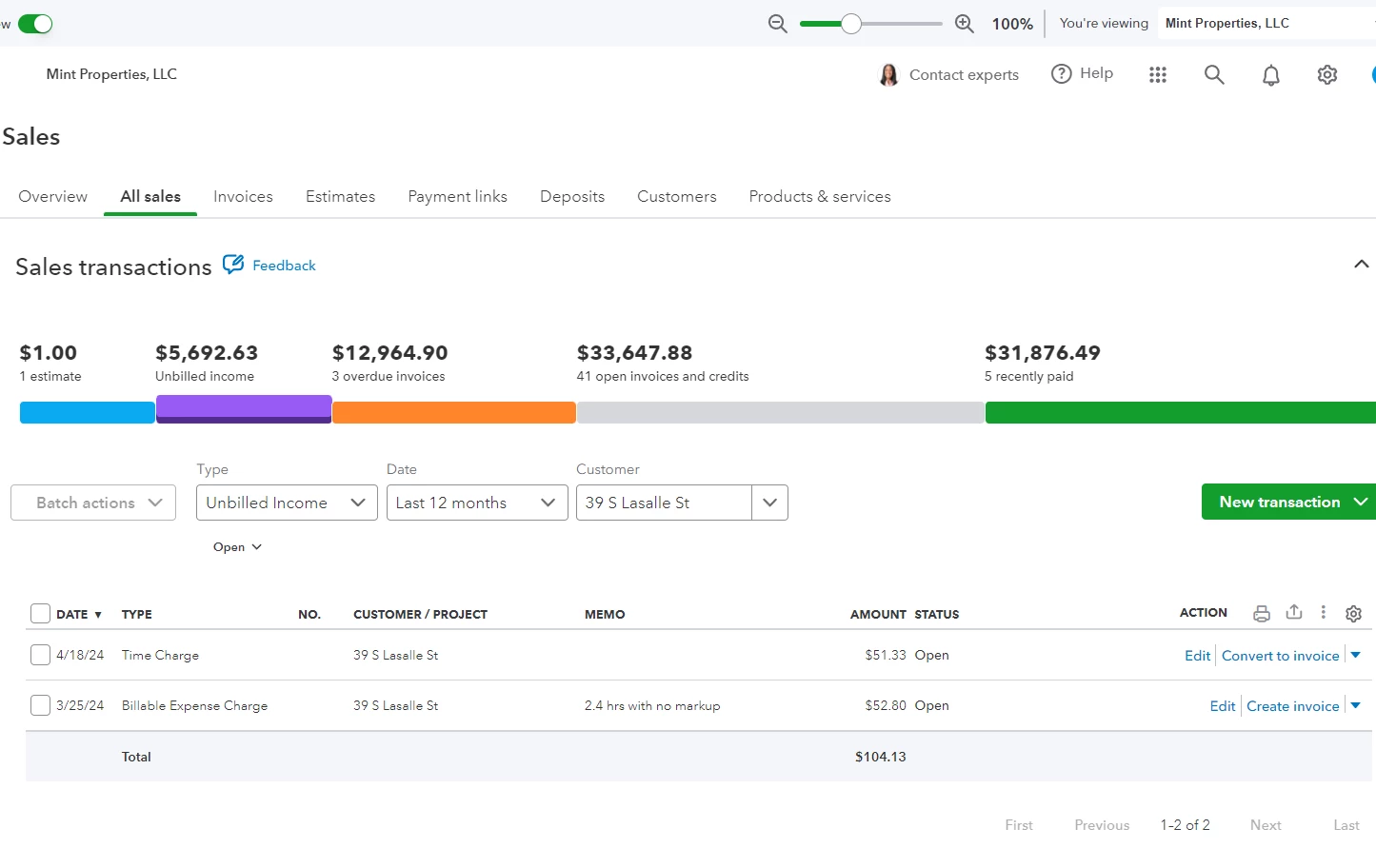Export the transaction list icon
This screenshot has height=868, width=1376.
(1294, 612)
